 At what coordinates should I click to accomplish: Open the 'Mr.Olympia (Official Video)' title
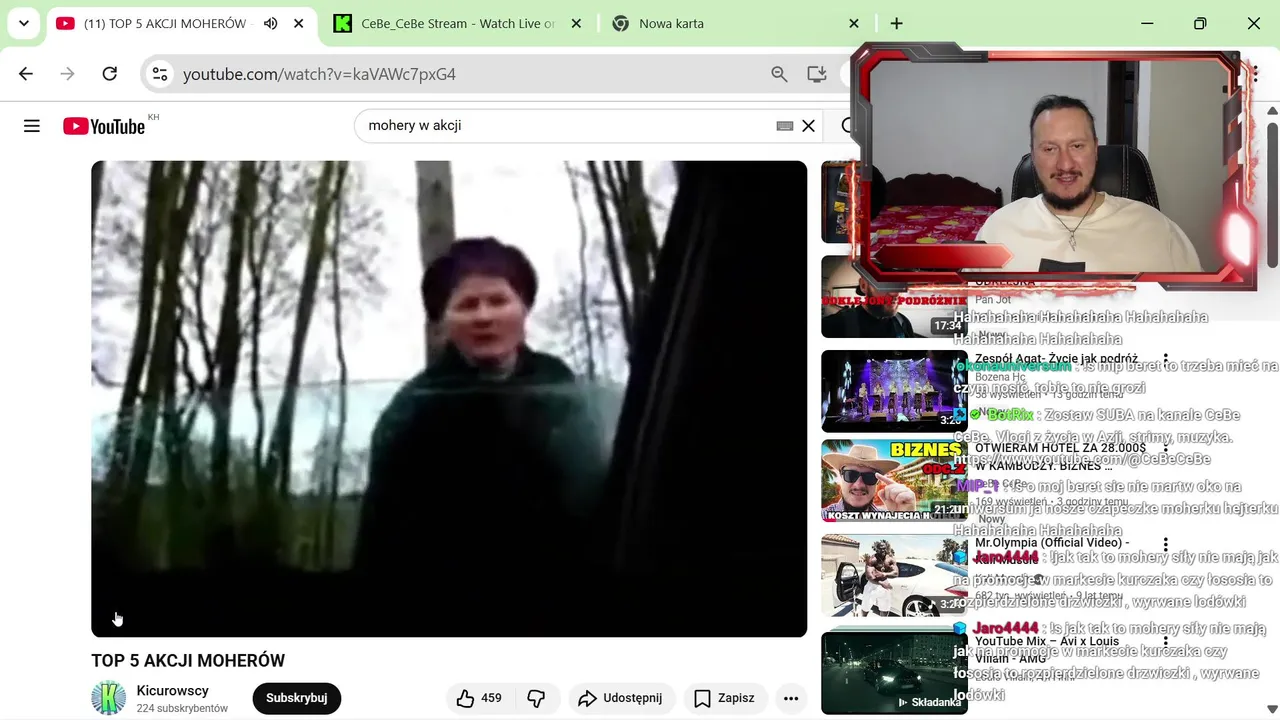(1052, 551)
